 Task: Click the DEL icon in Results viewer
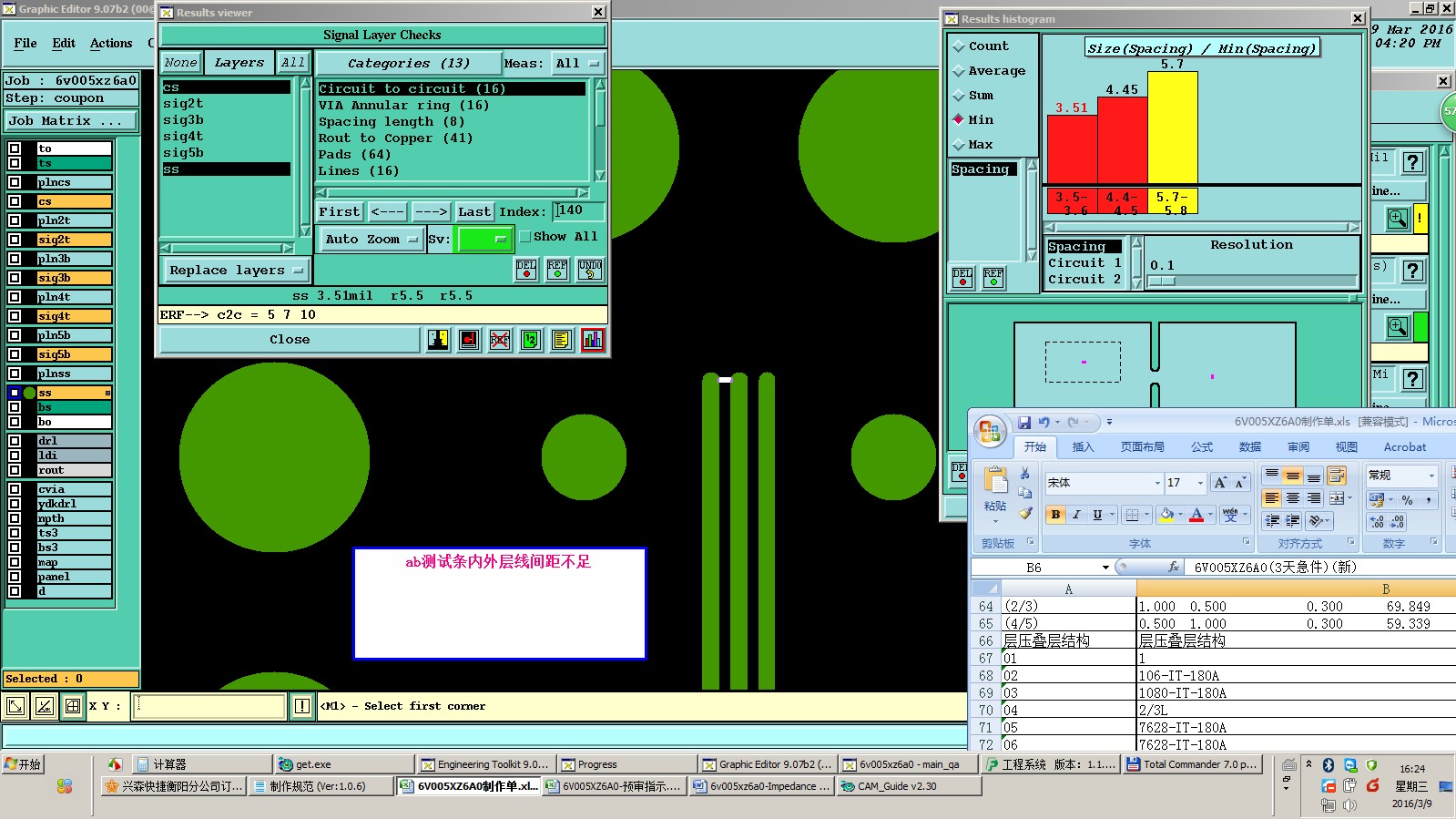pos(526,270)
